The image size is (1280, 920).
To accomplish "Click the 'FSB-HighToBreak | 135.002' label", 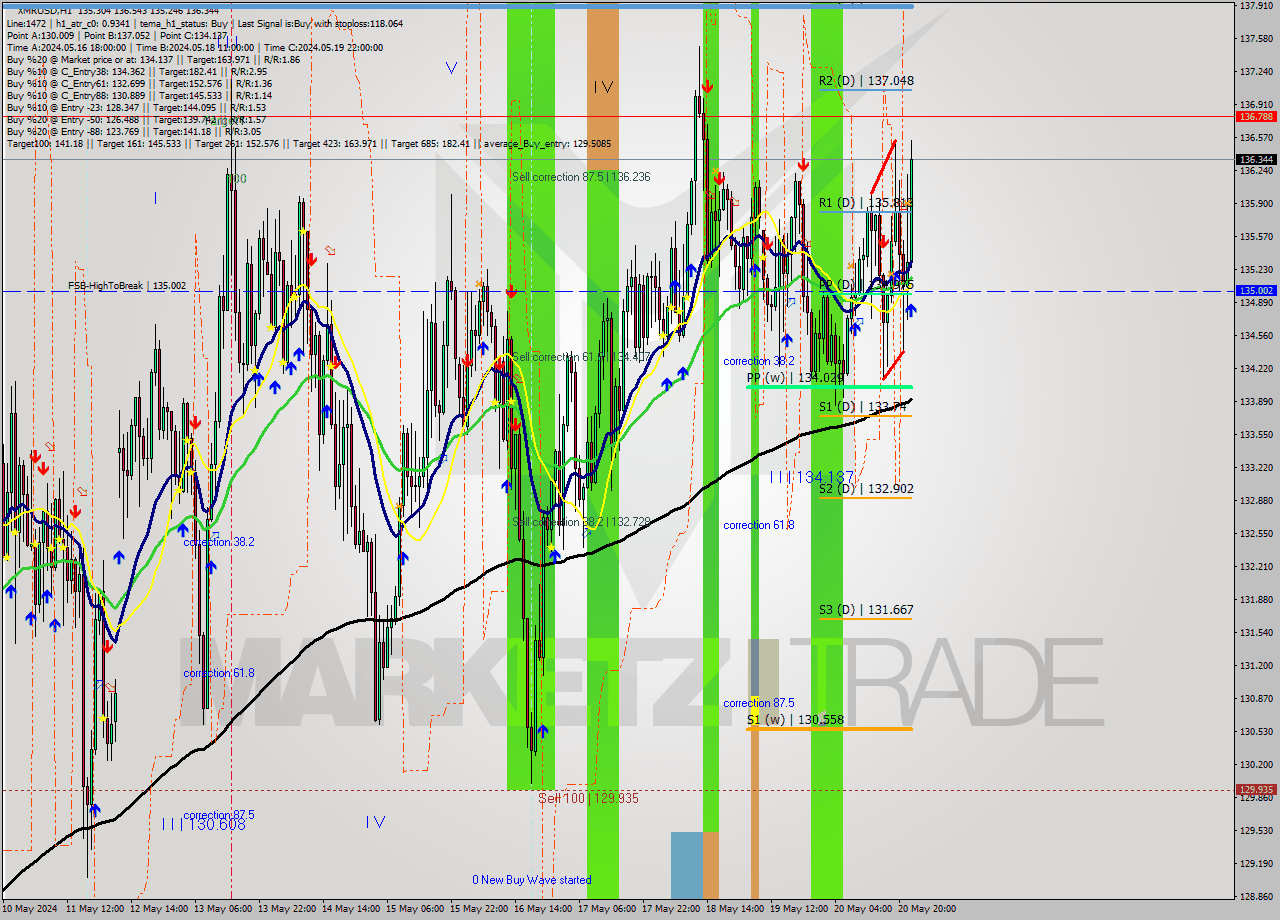I will click(127, 286).
